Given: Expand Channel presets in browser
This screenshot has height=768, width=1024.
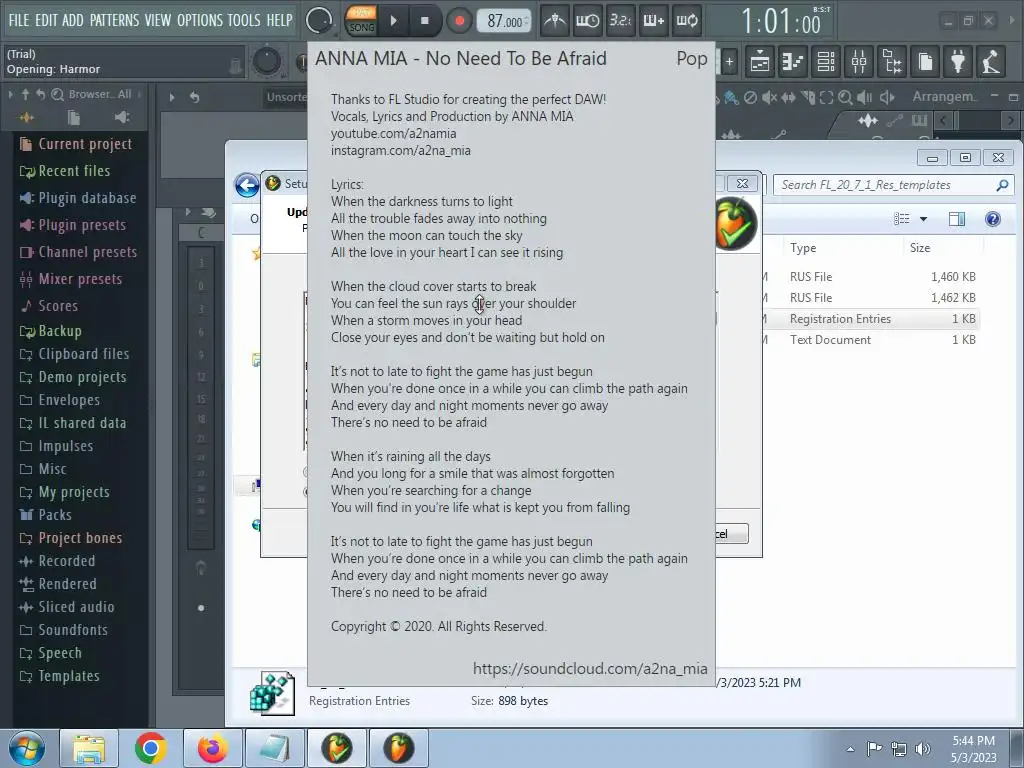Looking at the screenshot, I should pyautogui.click(x=78, y=252).
